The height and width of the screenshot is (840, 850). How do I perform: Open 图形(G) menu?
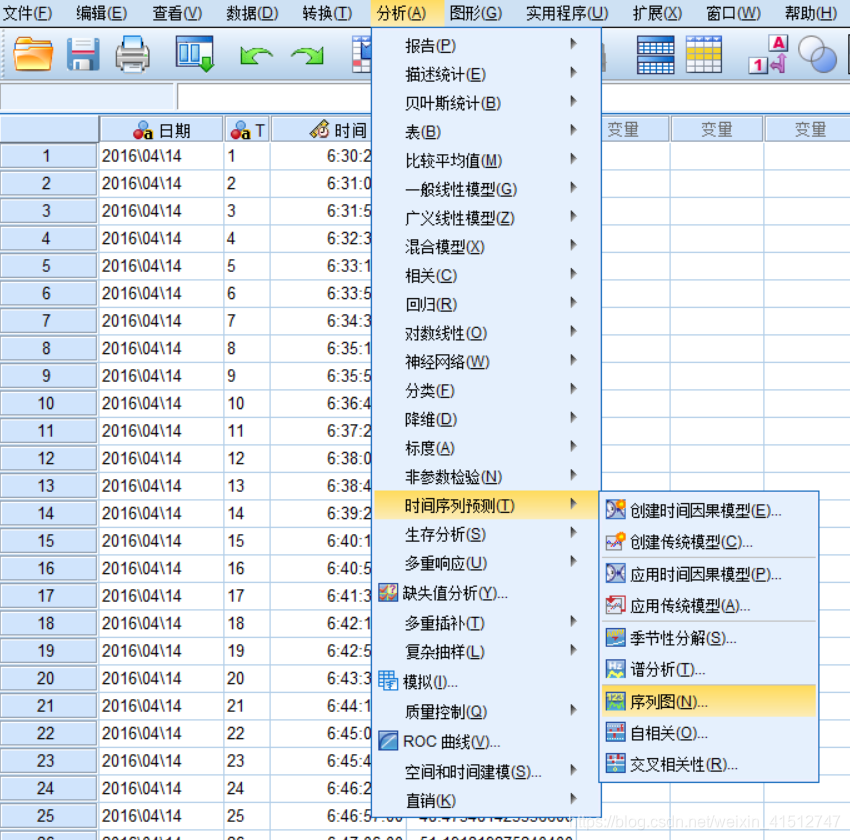pyautogui.click(x=475, y=12)
